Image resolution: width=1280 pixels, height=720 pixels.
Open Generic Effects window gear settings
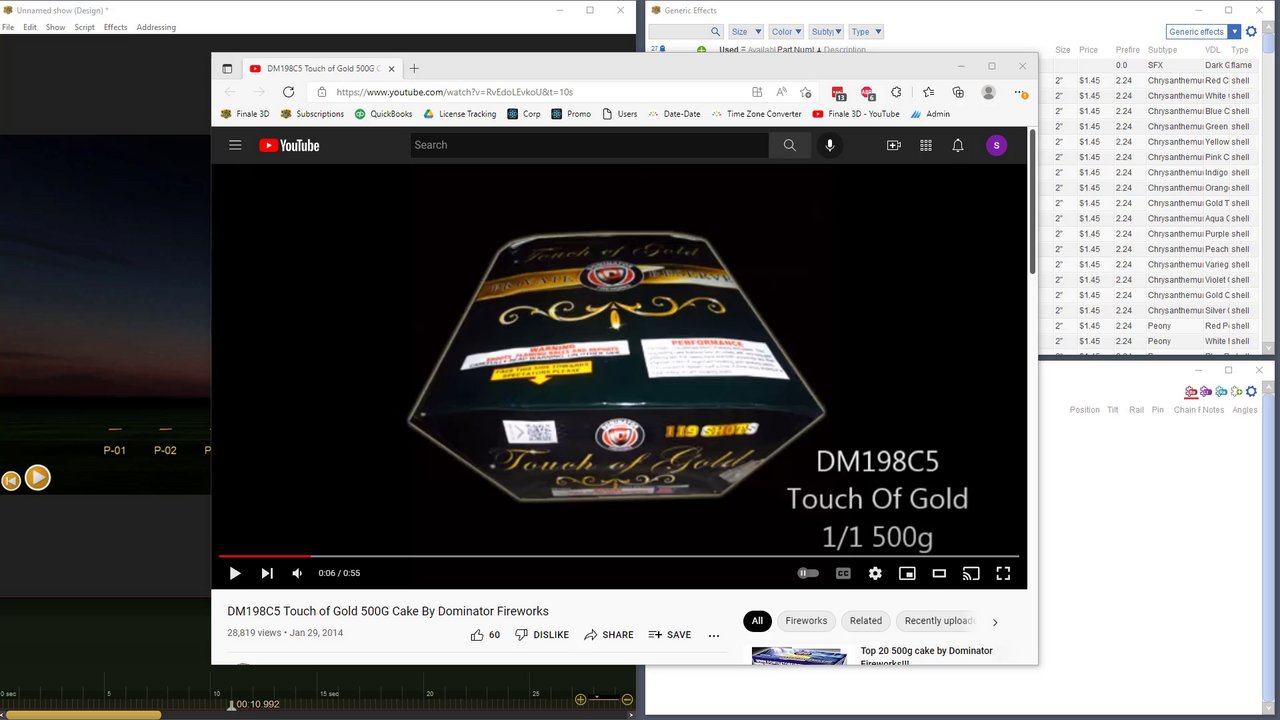(1251, 32)
